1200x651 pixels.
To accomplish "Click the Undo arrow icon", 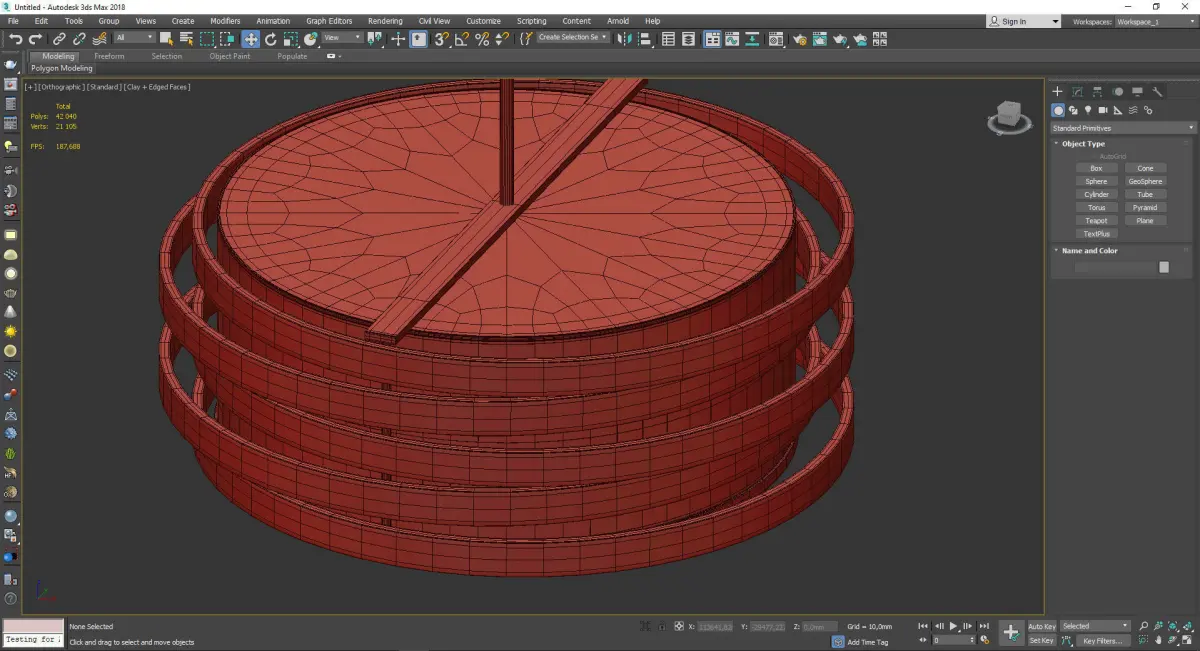I will (16, 39).
